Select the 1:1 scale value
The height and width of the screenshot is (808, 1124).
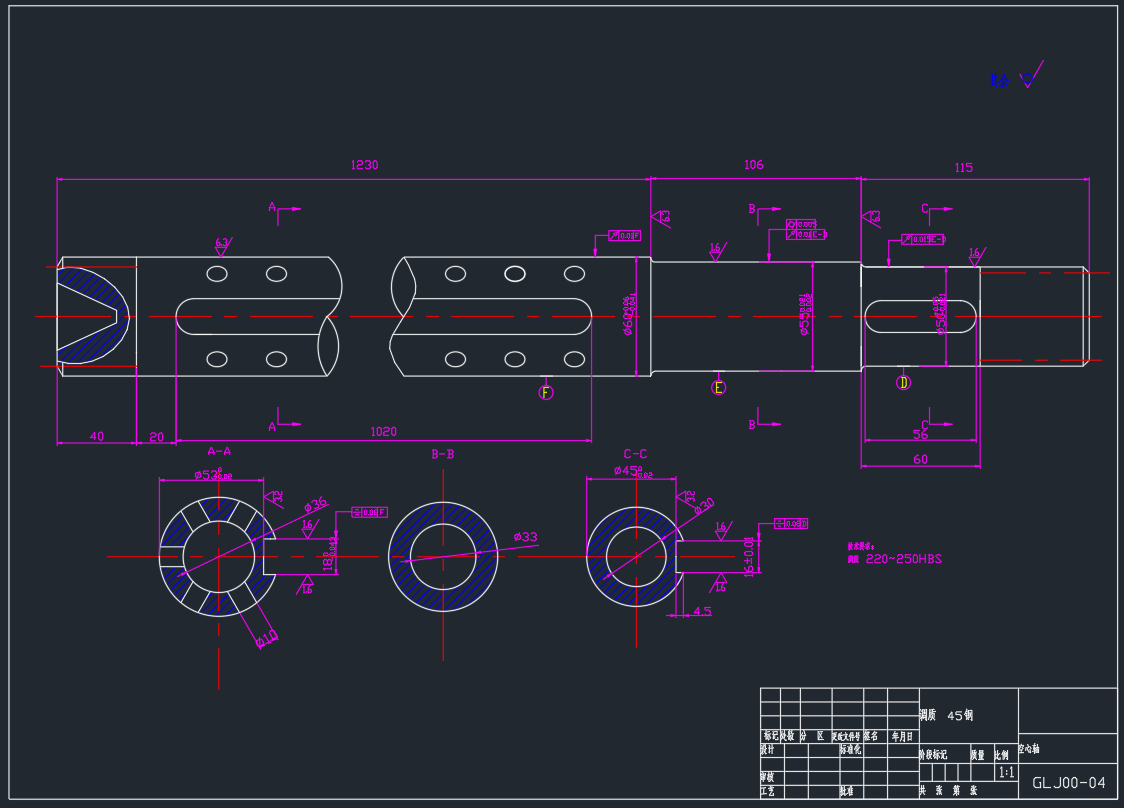1006,773
